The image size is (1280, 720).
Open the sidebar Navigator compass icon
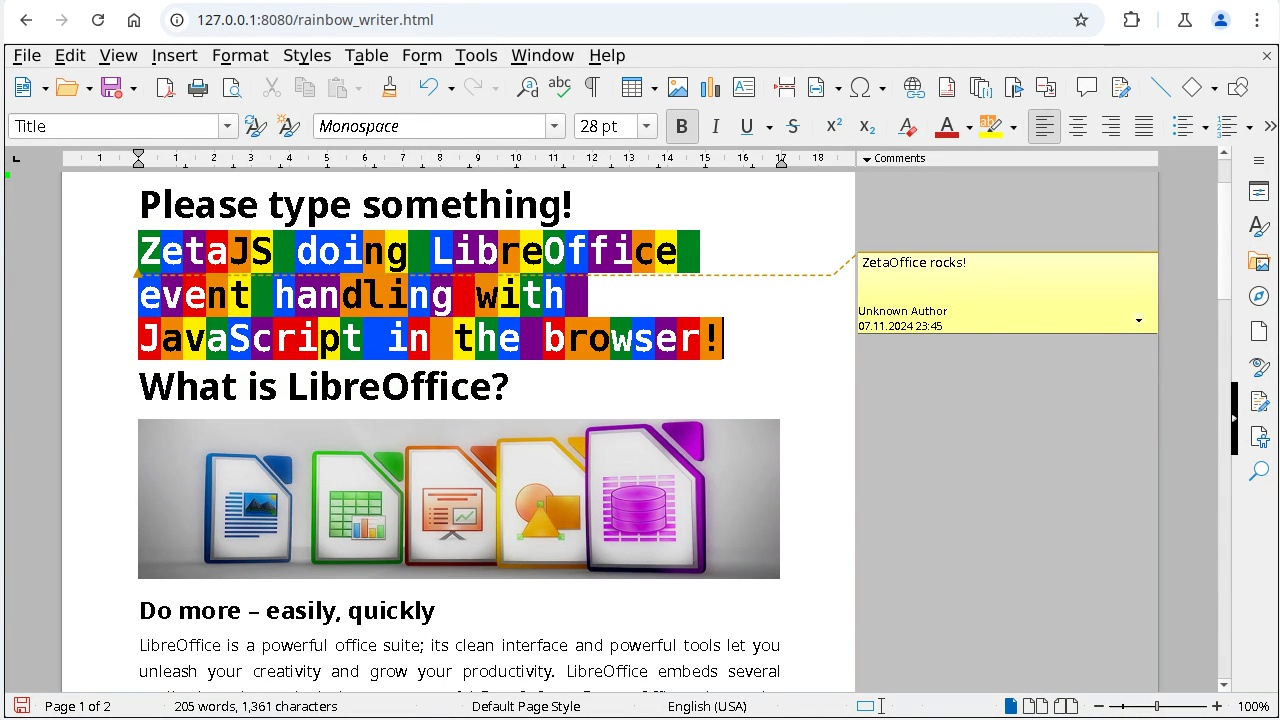(x=1259, y=296)
